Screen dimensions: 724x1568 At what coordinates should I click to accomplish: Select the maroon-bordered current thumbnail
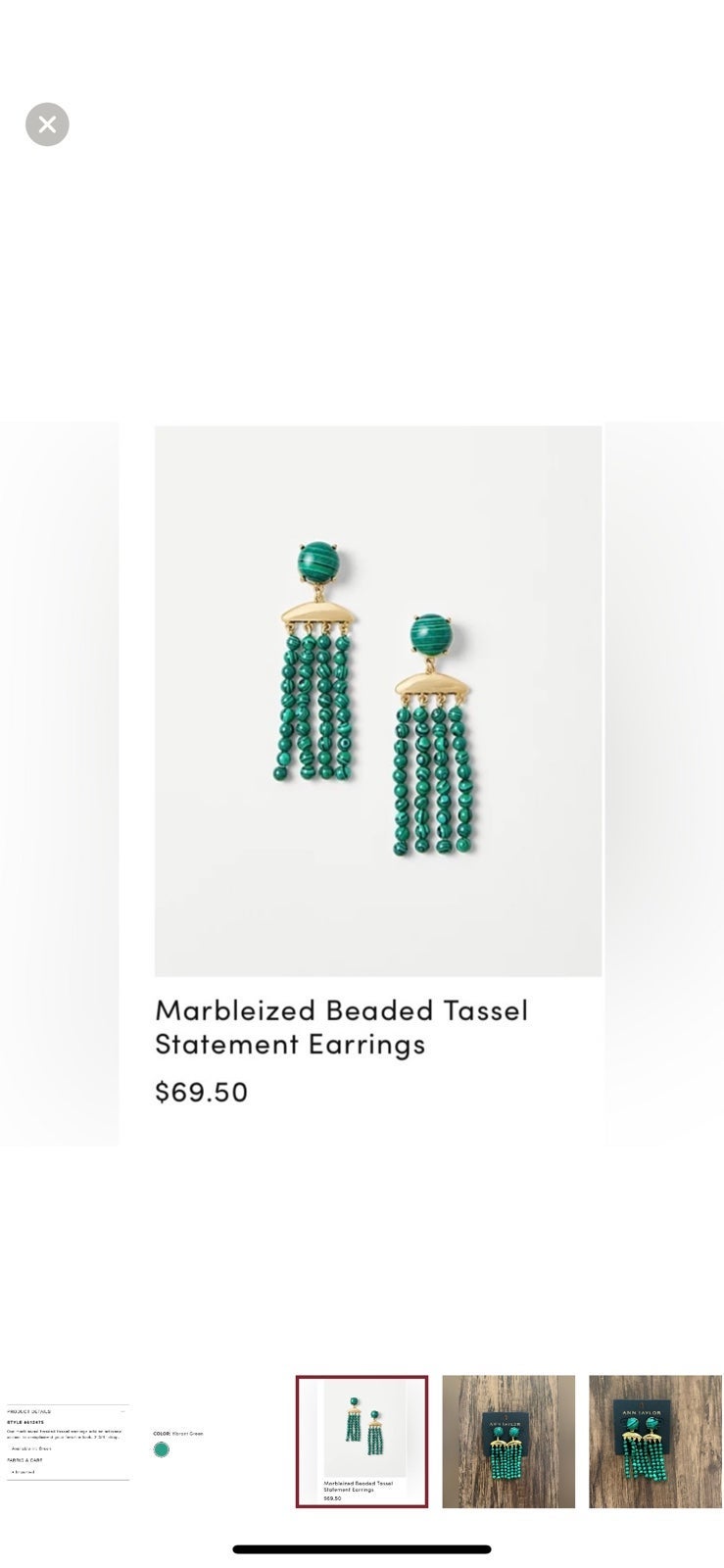[x=362, y=1442]
